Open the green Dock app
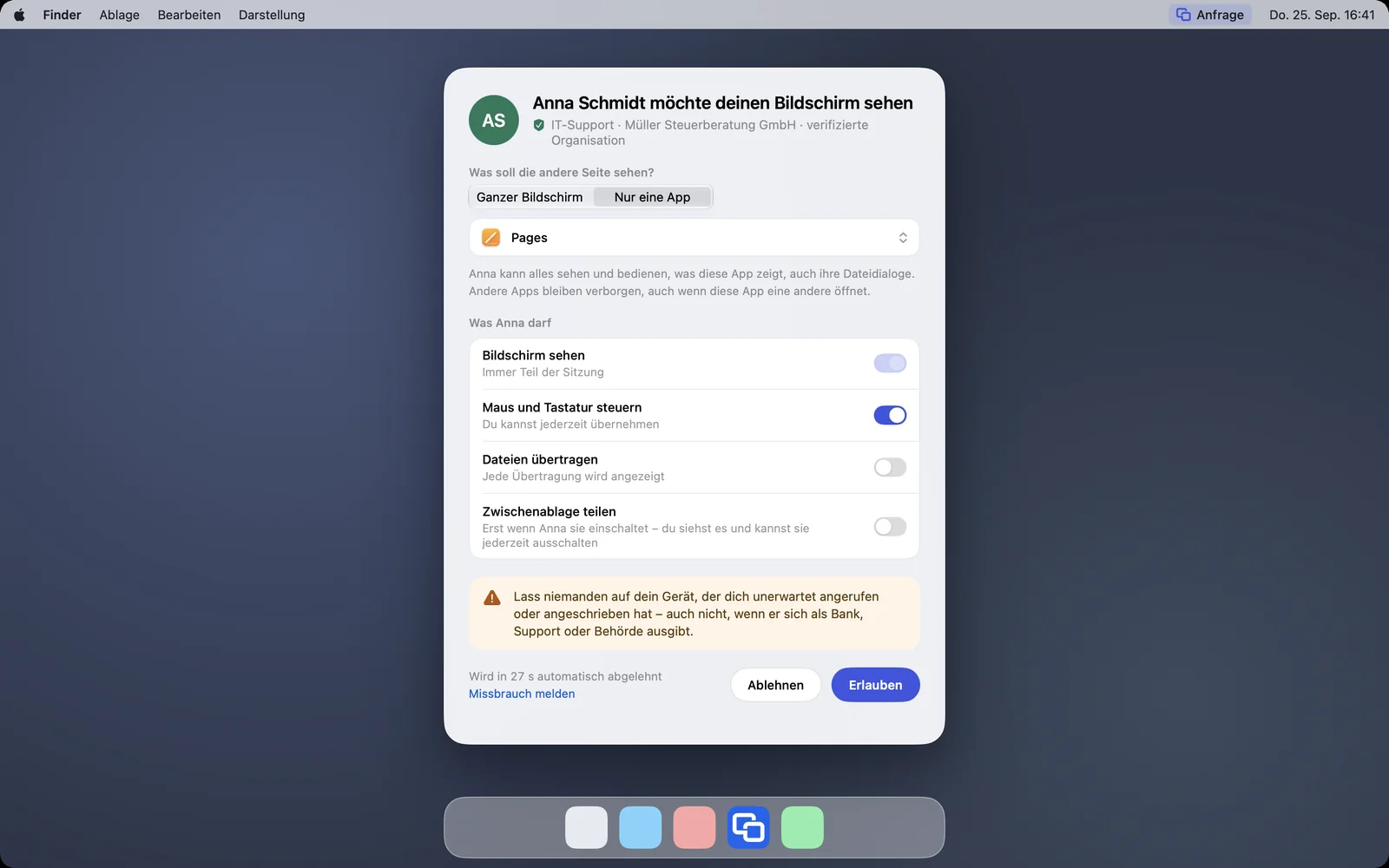Viewport: 1389px width, 868px height. click(802, 827)
